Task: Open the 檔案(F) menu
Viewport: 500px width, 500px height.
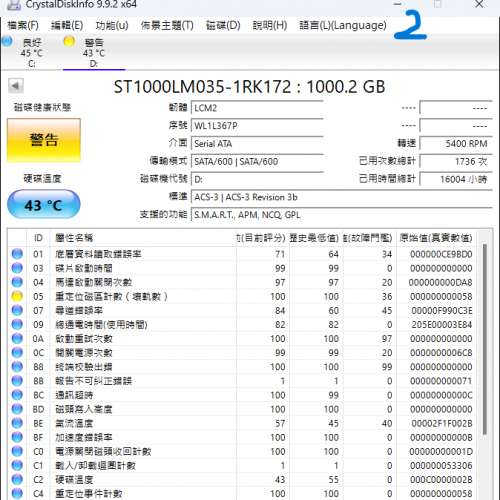Action: coord(23,25)
